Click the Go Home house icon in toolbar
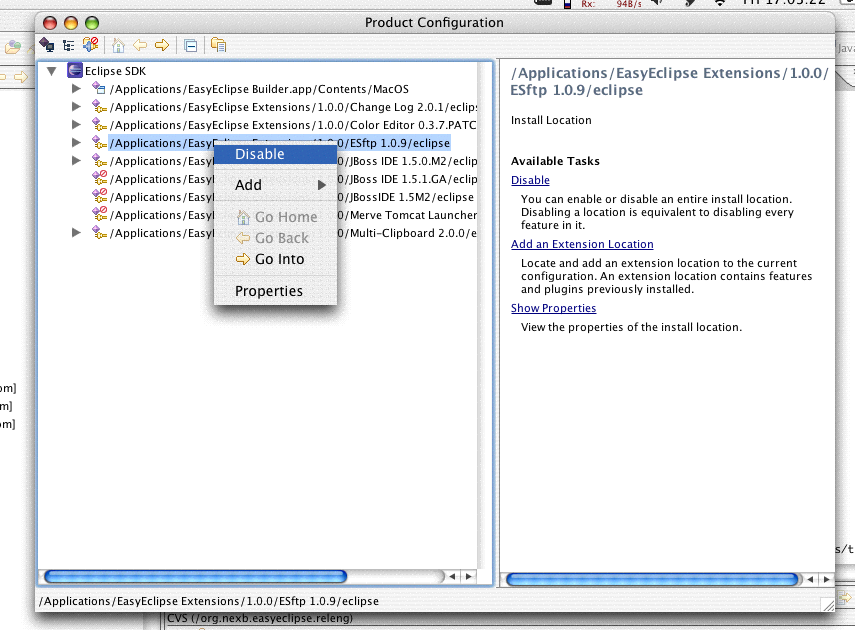The height and width of the screenshot is (630, 855). coord(119,45)
